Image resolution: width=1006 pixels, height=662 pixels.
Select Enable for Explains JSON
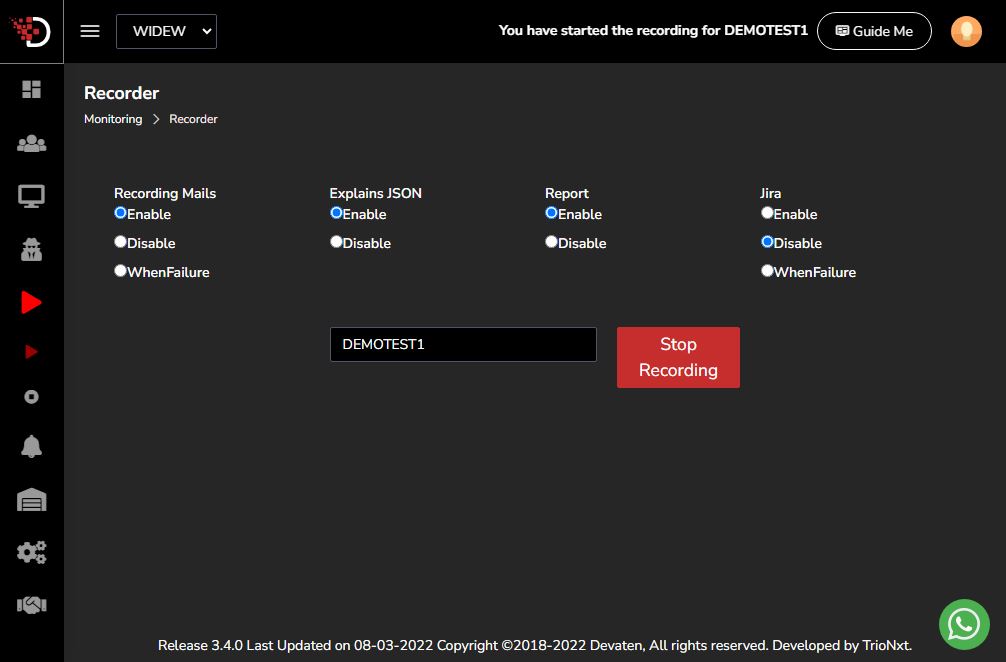[336, 213]
